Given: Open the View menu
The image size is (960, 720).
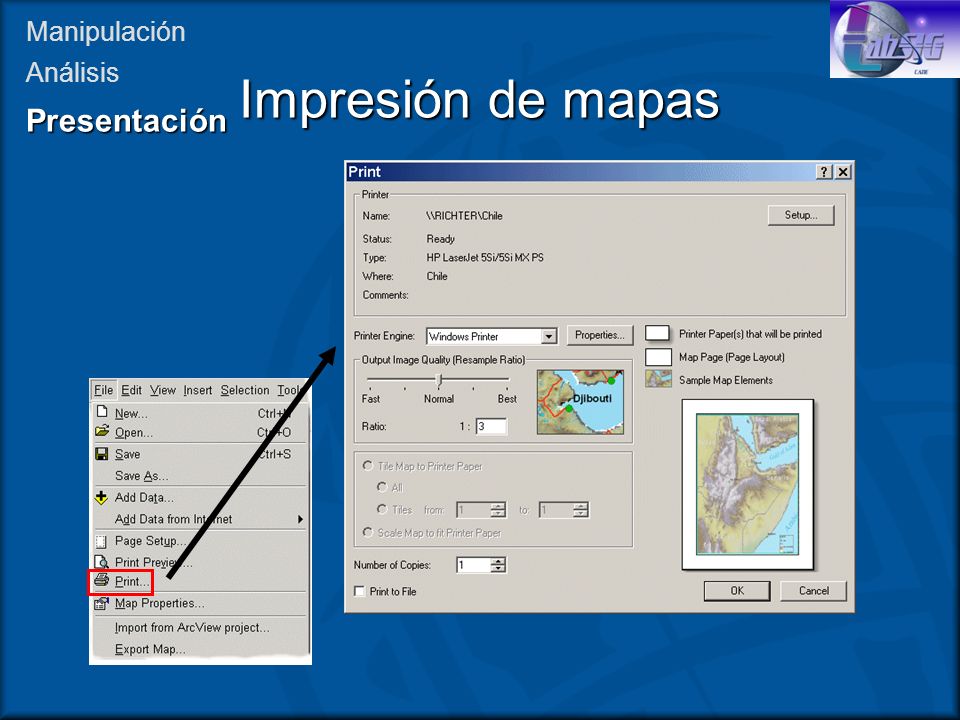Looking at the screenshot, I should pos(162,390).
